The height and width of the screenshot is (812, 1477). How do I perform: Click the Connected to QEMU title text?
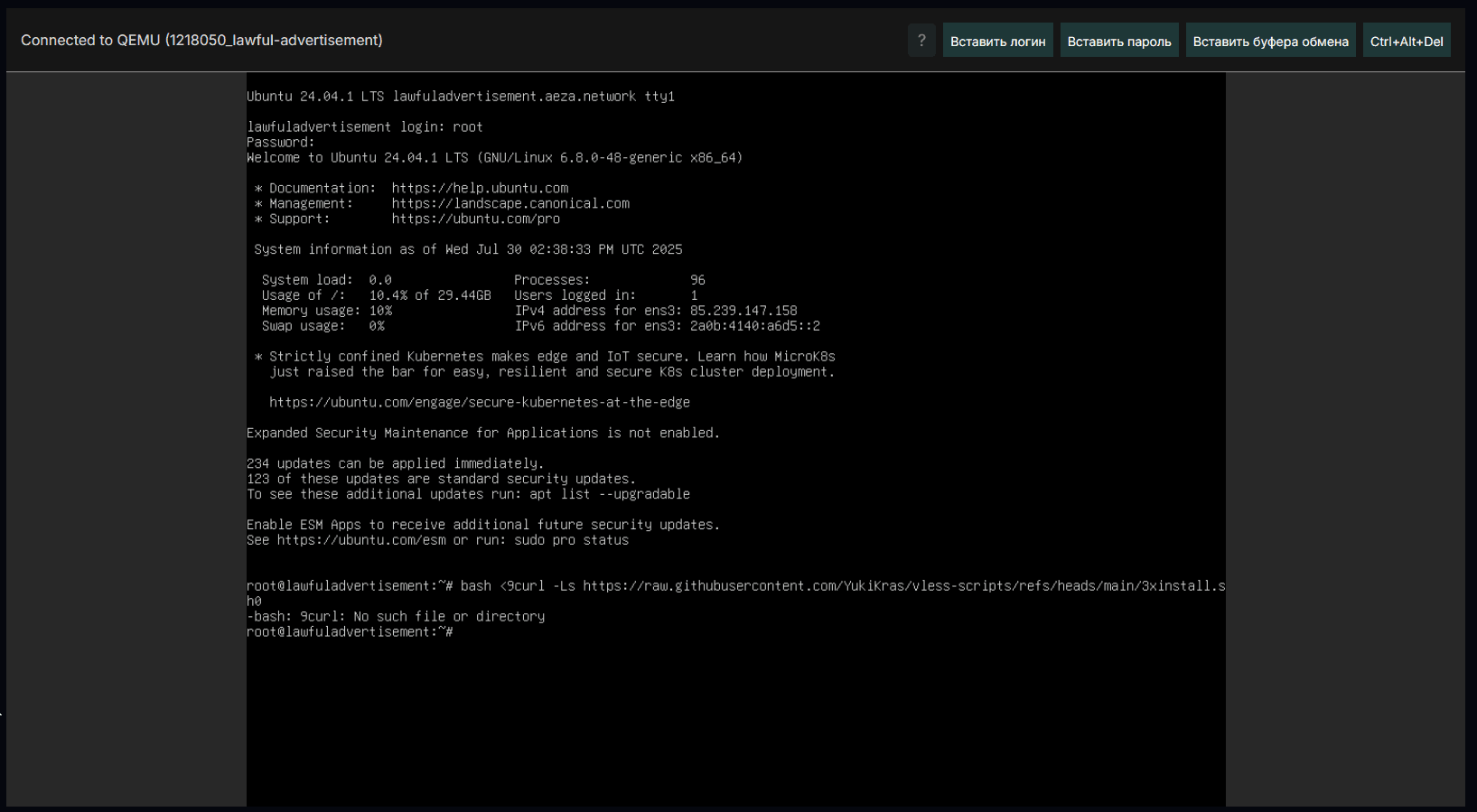point(201,41)
